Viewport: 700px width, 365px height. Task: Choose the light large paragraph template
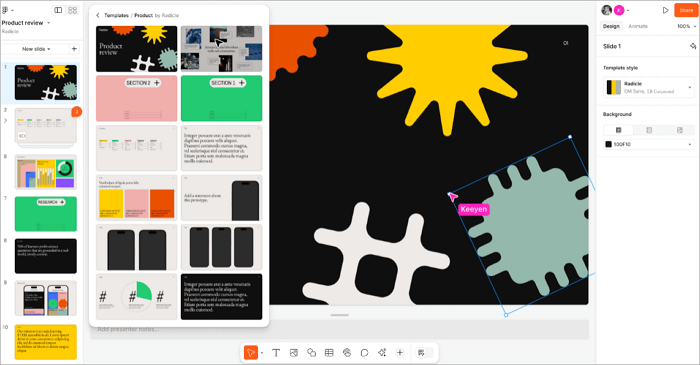point(221,148)
